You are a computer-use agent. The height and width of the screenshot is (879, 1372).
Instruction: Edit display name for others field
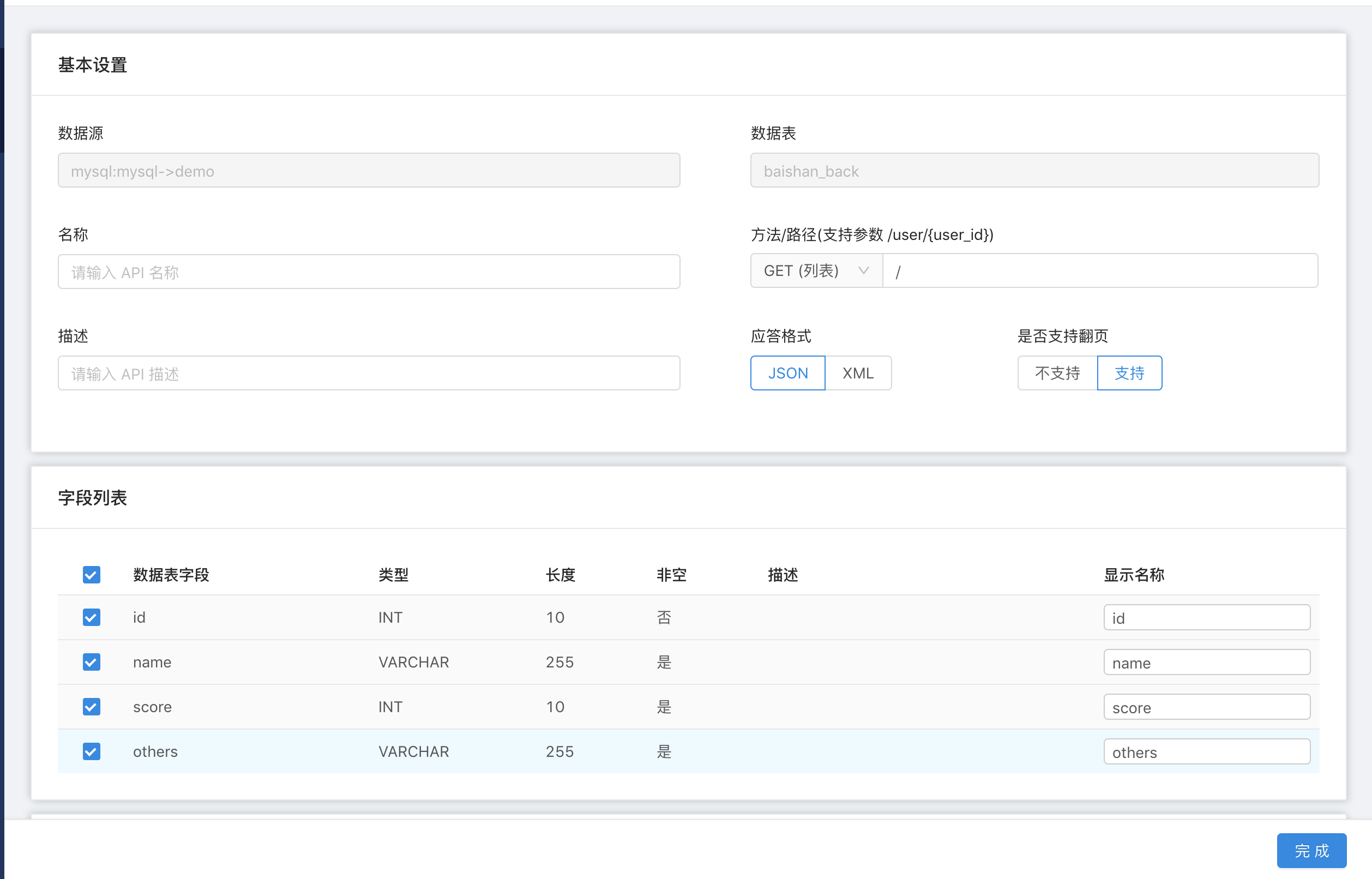(x=1206, y=752)
